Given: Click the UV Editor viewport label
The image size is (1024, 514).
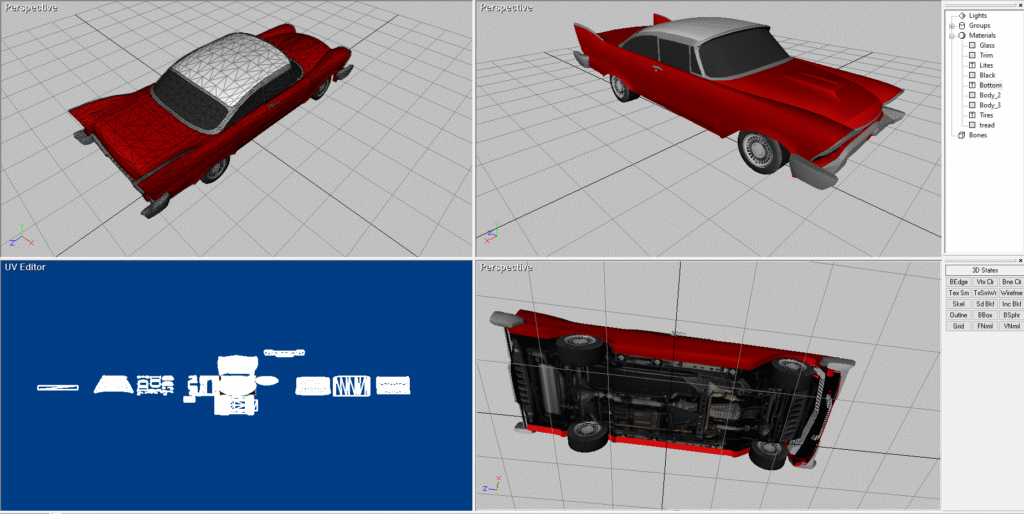Looking at the screenshot, I should click(25, 267).
